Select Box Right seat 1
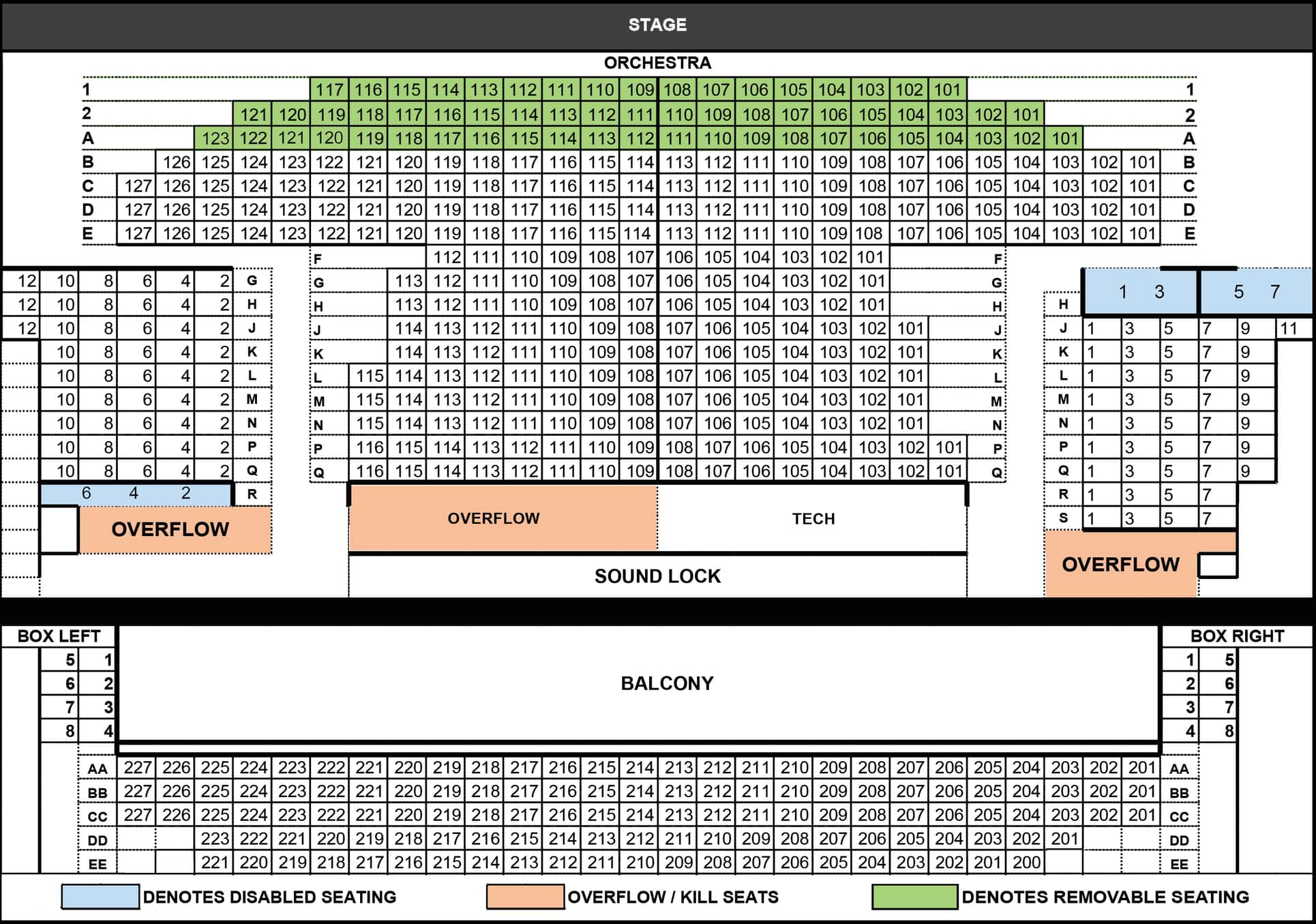Image resolution: width=1316 pixels, height=924 pixels. [x=1180, y=659]
